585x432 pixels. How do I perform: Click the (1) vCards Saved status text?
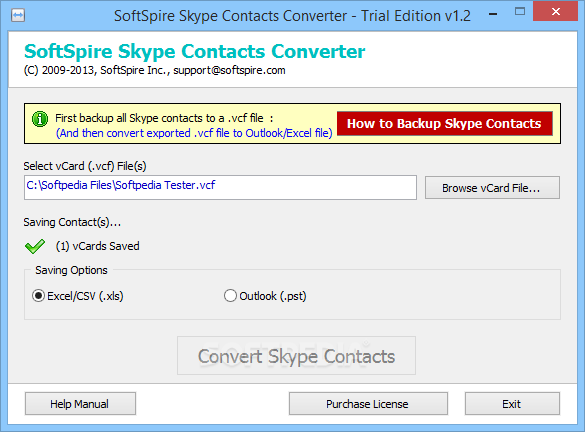[97, 246]
